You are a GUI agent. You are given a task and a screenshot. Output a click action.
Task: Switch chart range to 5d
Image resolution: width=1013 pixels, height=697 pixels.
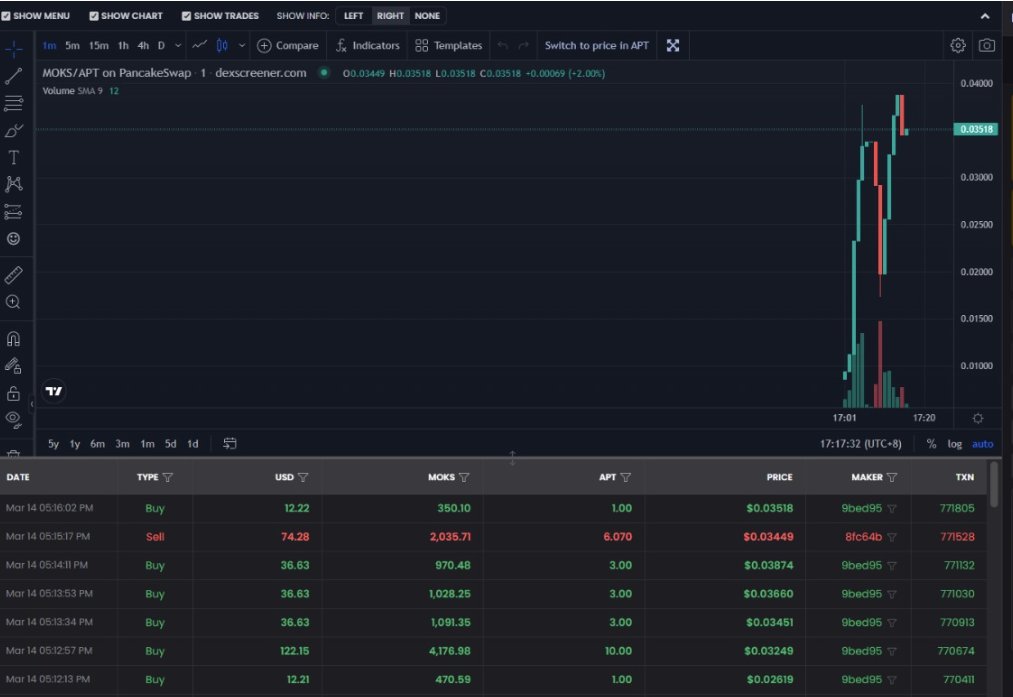pos(170,443)
